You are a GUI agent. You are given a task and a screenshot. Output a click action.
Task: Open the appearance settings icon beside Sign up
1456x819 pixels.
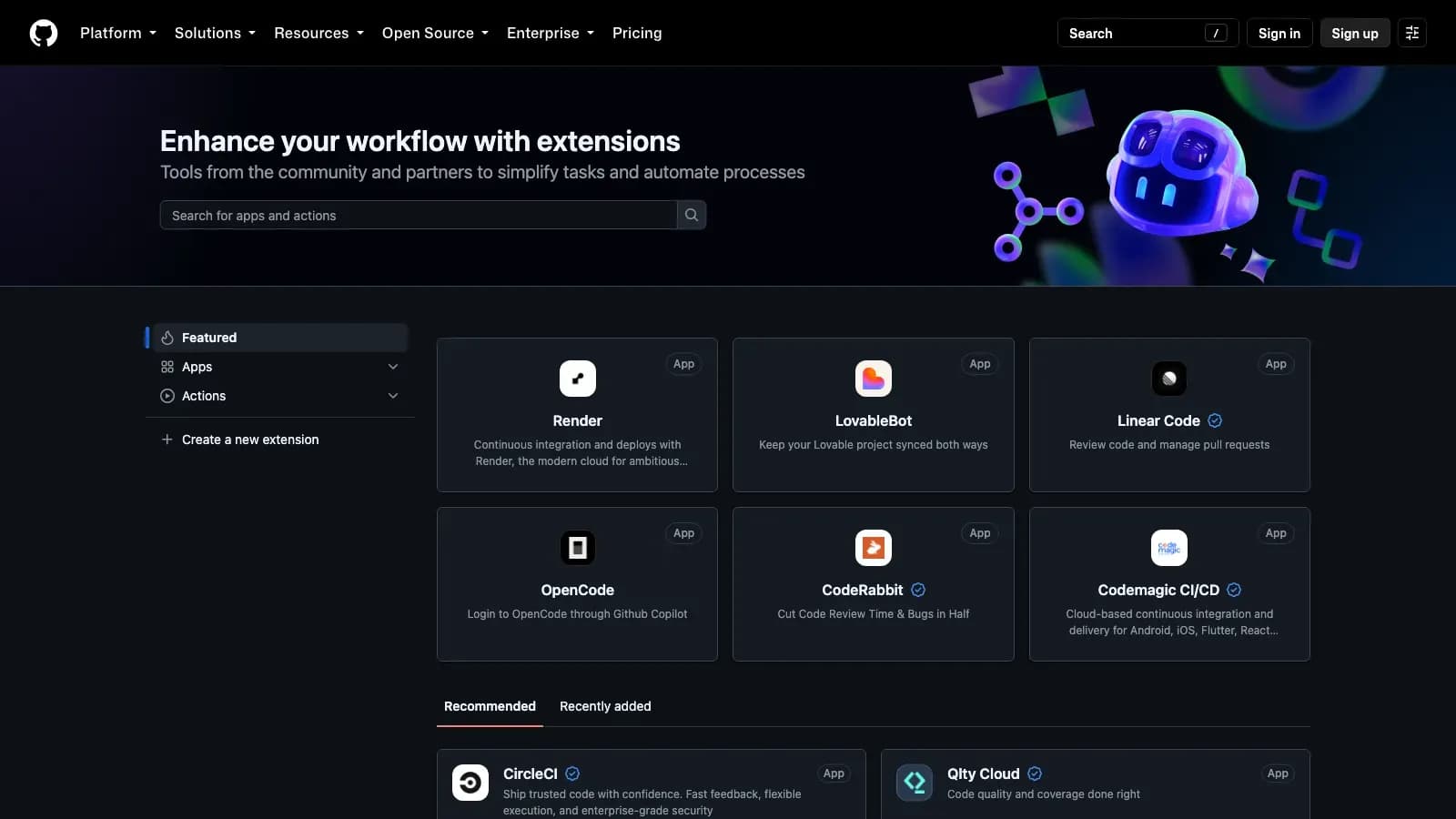(1412, 33)
